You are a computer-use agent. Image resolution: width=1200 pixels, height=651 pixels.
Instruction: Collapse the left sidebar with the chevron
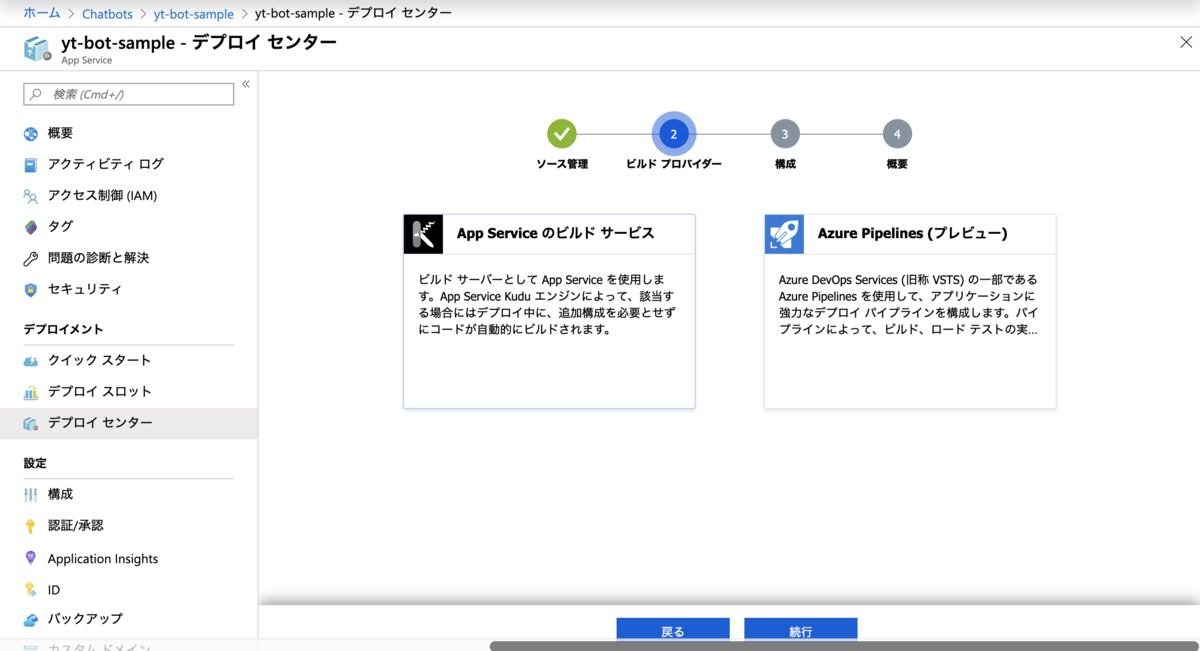tap(245, 85)
